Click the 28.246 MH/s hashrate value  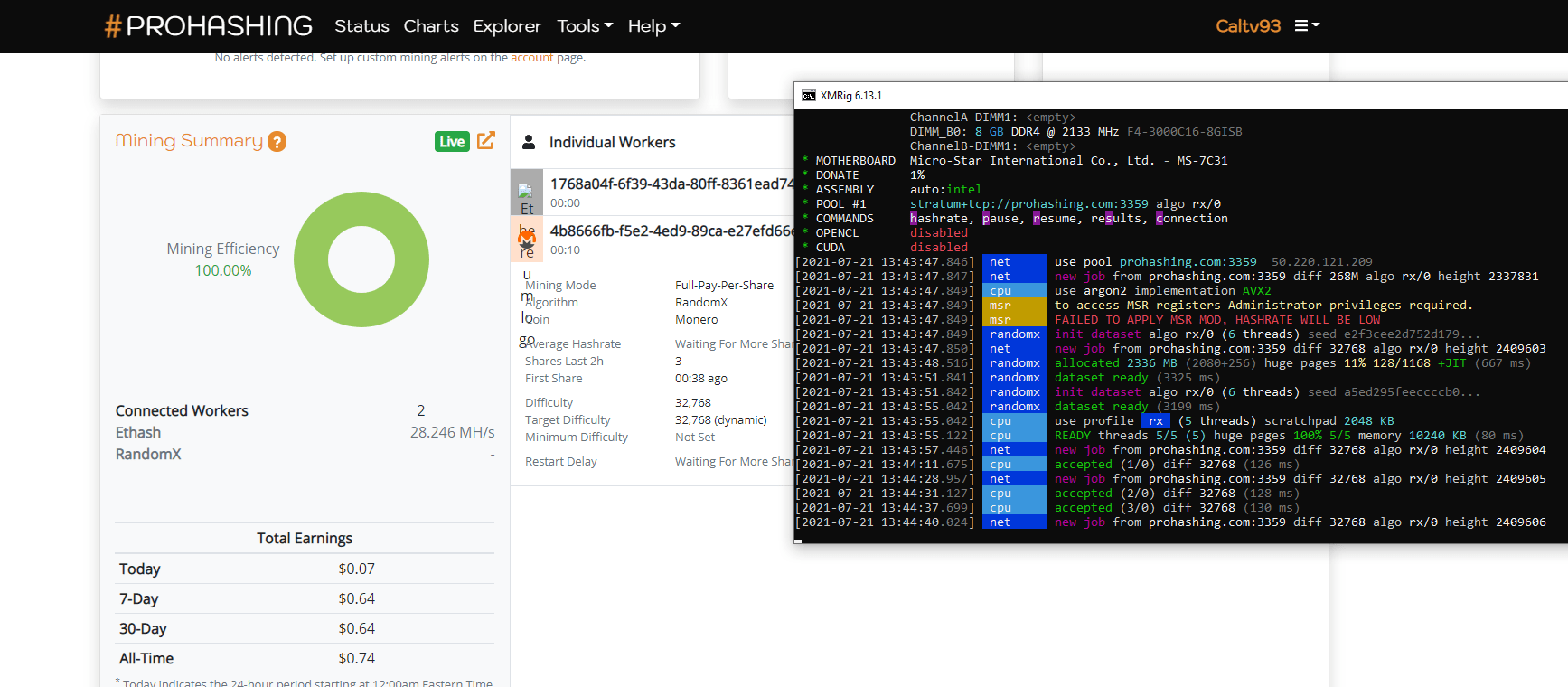click(x=453, y=433)
